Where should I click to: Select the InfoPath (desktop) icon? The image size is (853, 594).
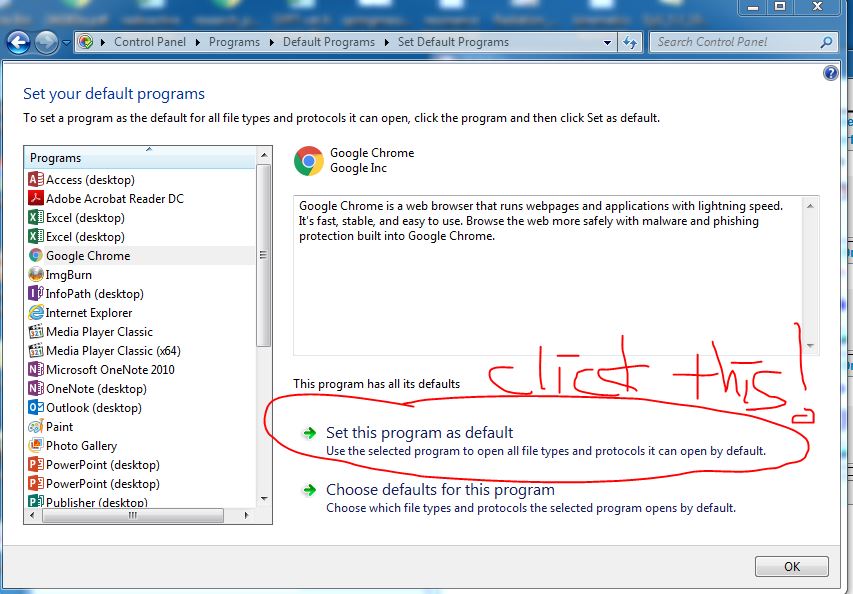pyautogui.click(x=35, y=293)
